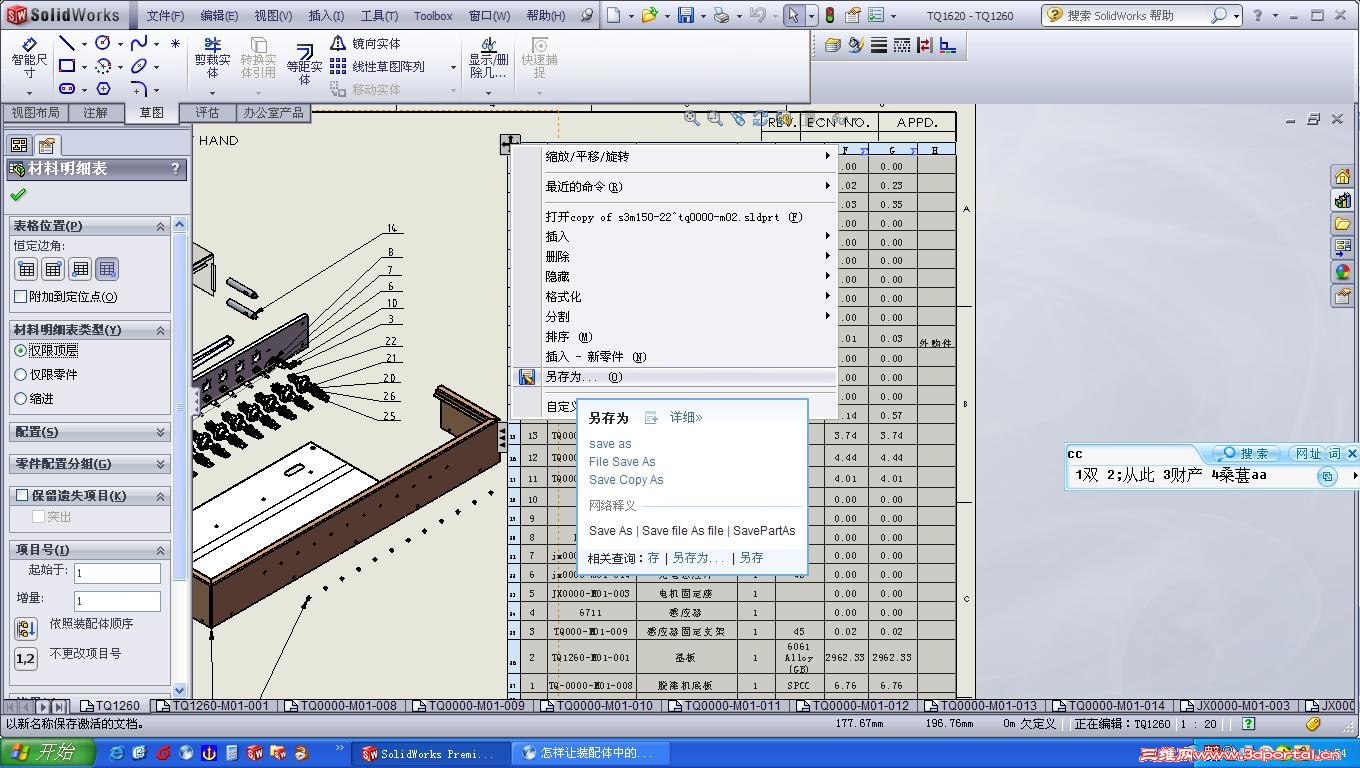The height and width of the screenshot is (768, 1360).
Task: Switch to SolidWorks Premium taskbar button
Action: [430, 753]
